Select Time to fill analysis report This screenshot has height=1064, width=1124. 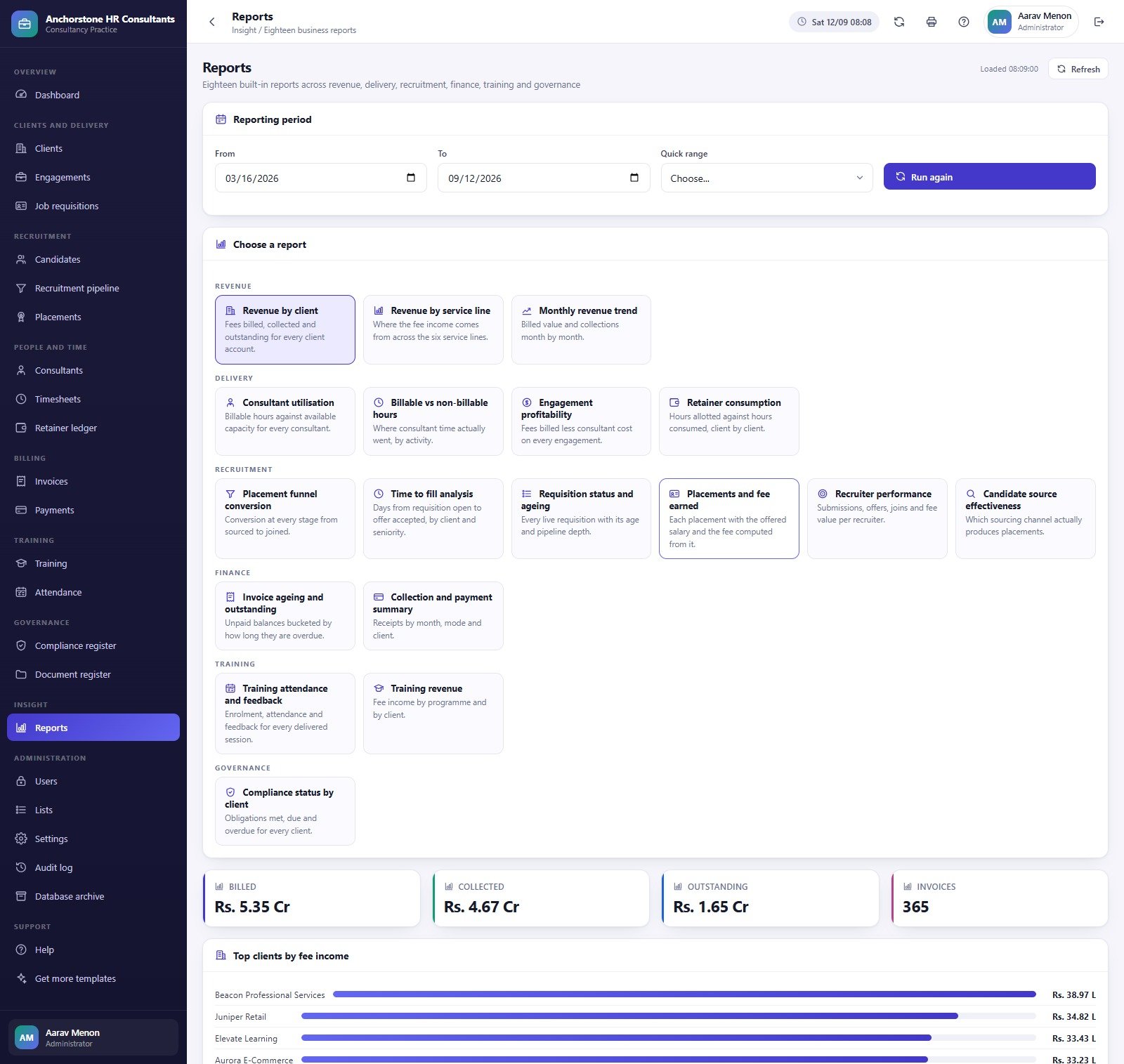[x=433, y=518]
